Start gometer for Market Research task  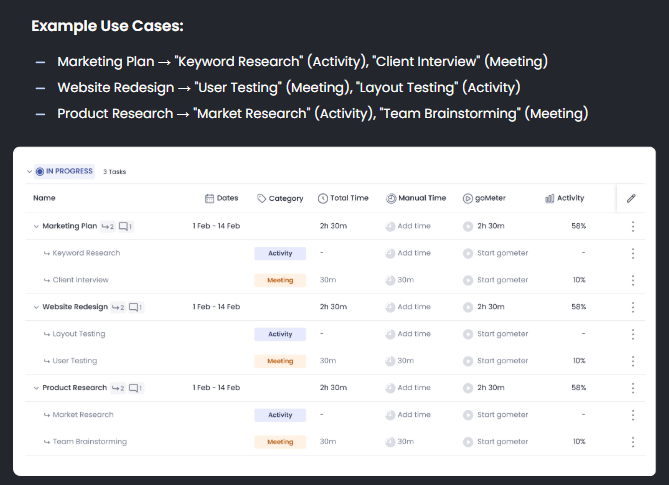(501, 415)
